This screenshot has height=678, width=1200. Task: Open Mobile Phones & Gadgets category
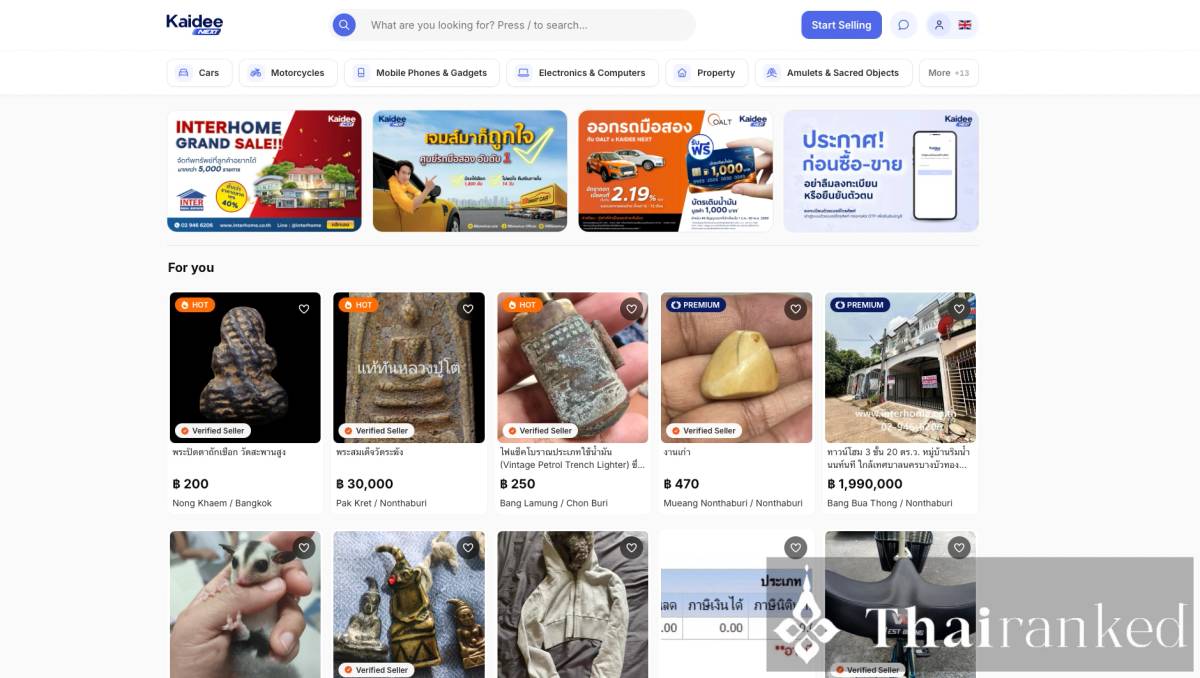(422, 73)
